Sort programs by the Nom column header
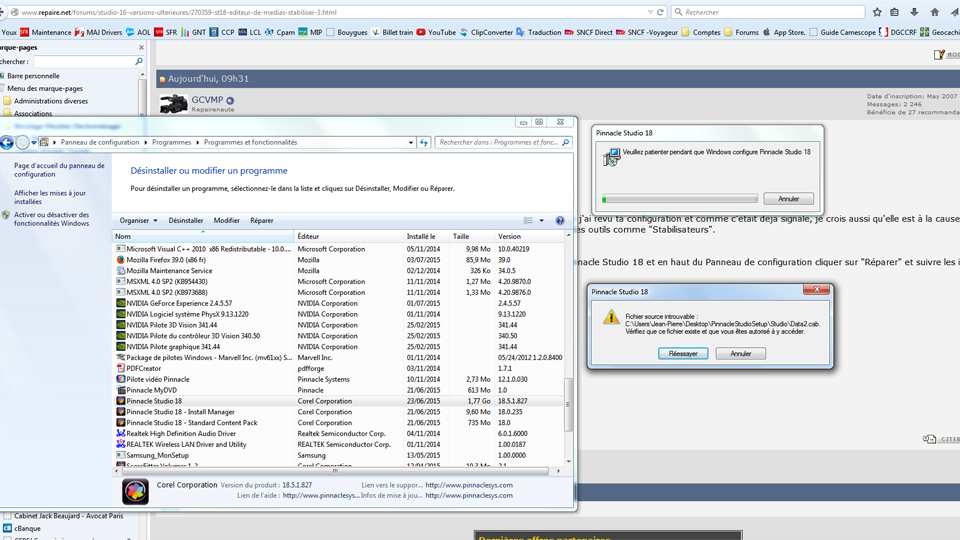This screenshot has height=540, width=960. coord(203,236)
